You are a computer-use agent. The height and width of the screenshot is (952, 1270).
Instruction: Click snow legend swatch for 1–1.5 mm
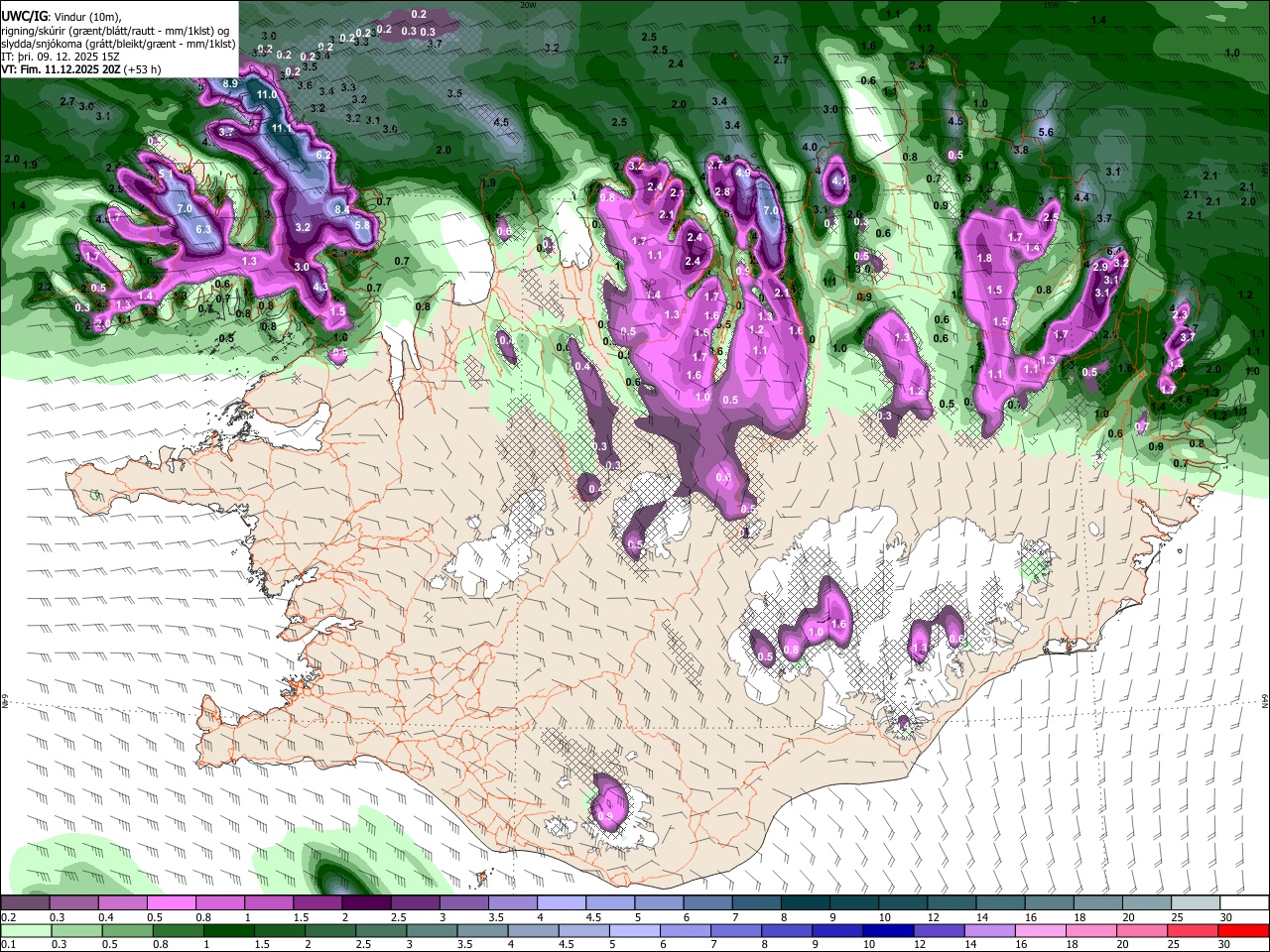[x=268, y=903]
